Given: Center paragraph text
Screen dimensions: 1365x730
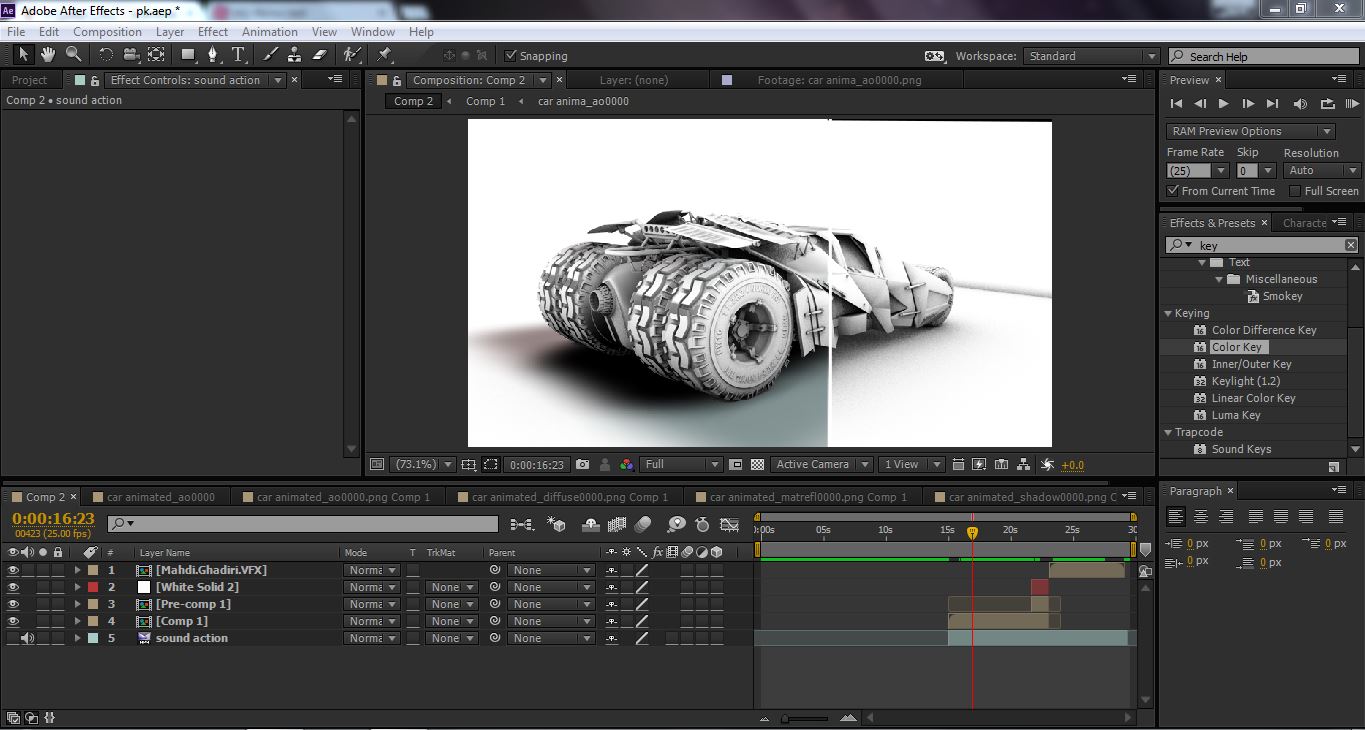Looking at the screenshot, I should tap(1200, 517).
